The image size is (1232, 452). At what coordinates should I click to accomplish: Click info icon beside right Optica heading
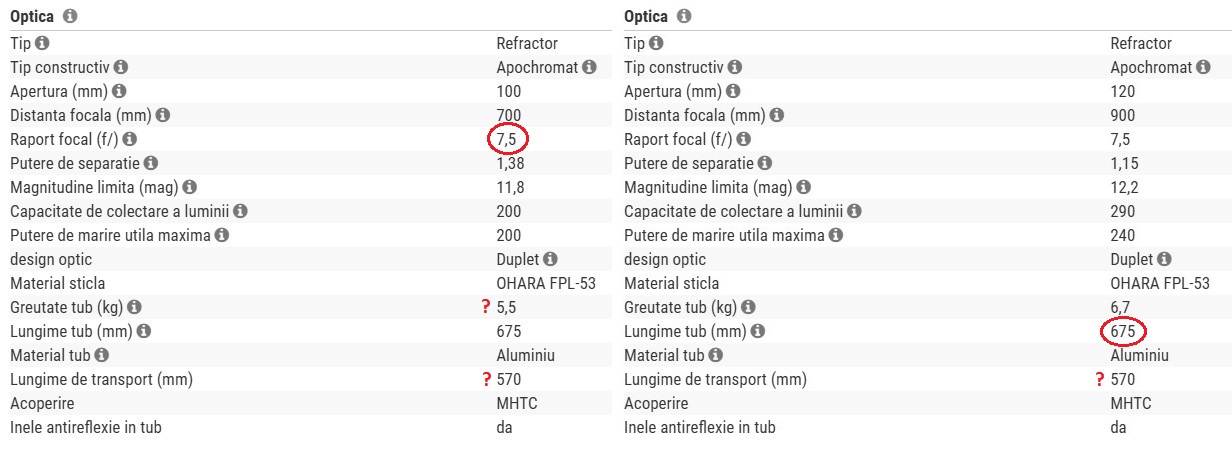coord(684,17)
